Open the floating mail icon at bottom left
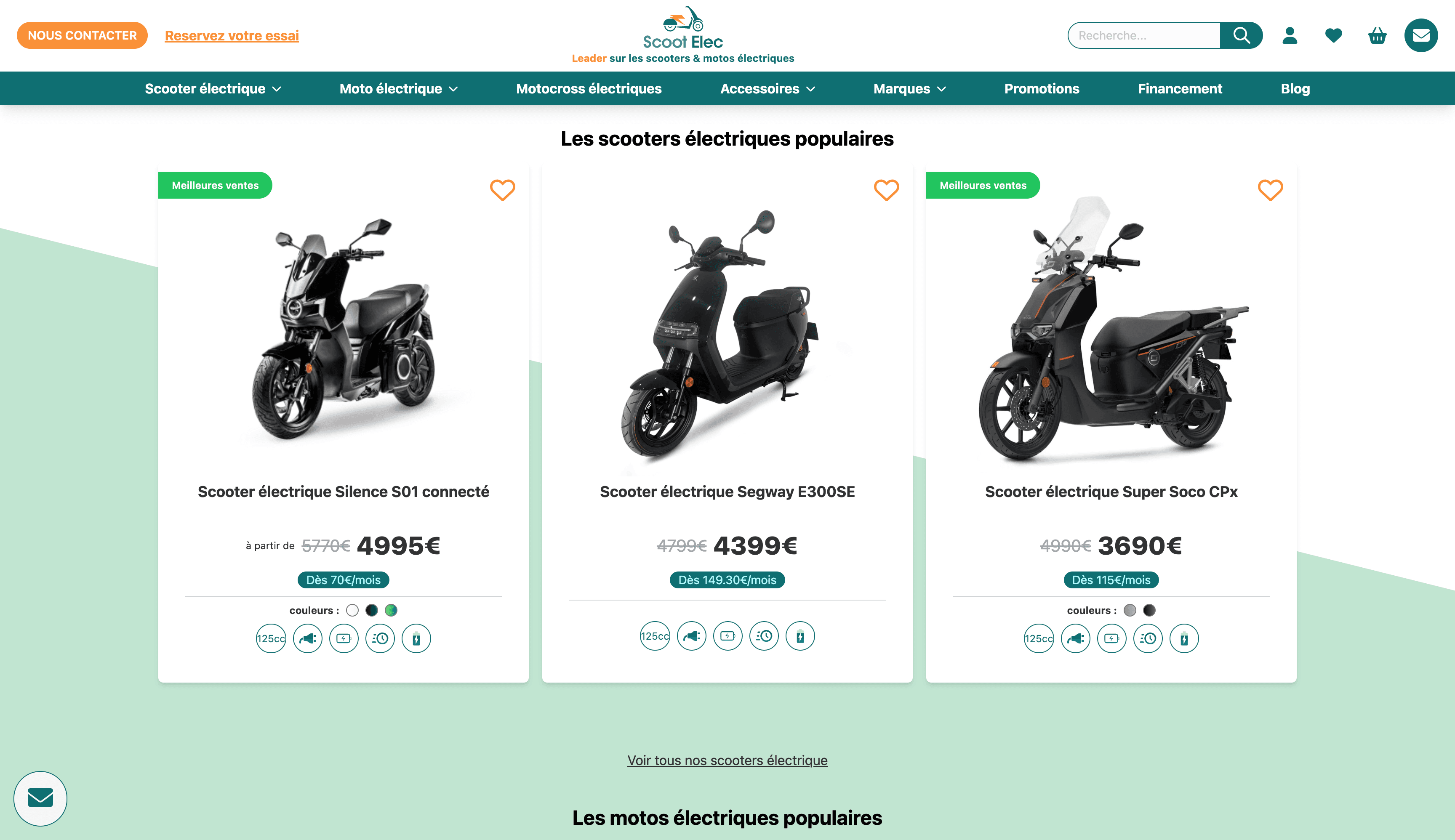The height and width of the screenshot is (840, 1455). click(40, 798)
